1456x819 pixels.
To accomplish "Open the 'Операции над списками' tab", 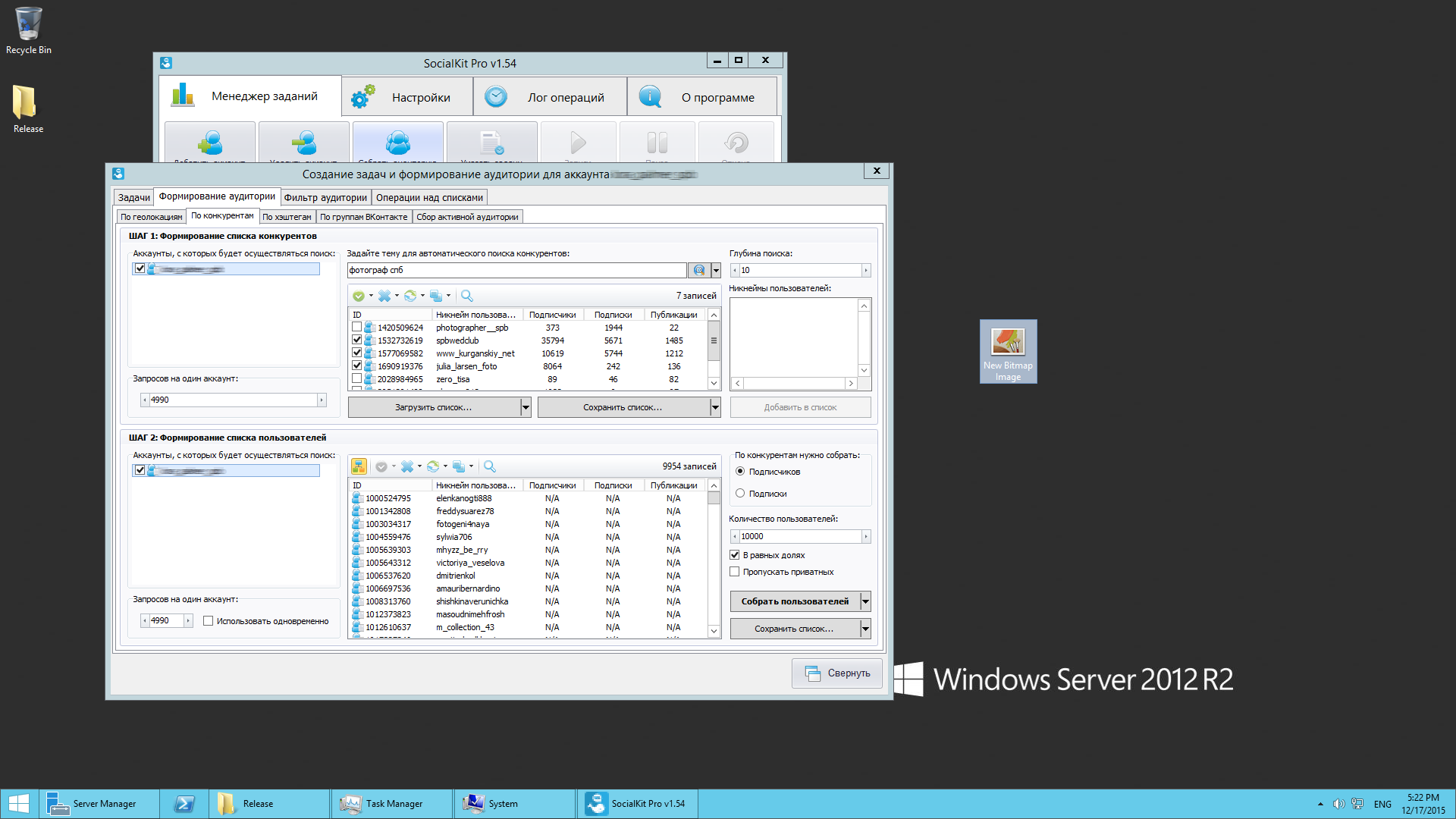I will point(429,198).
